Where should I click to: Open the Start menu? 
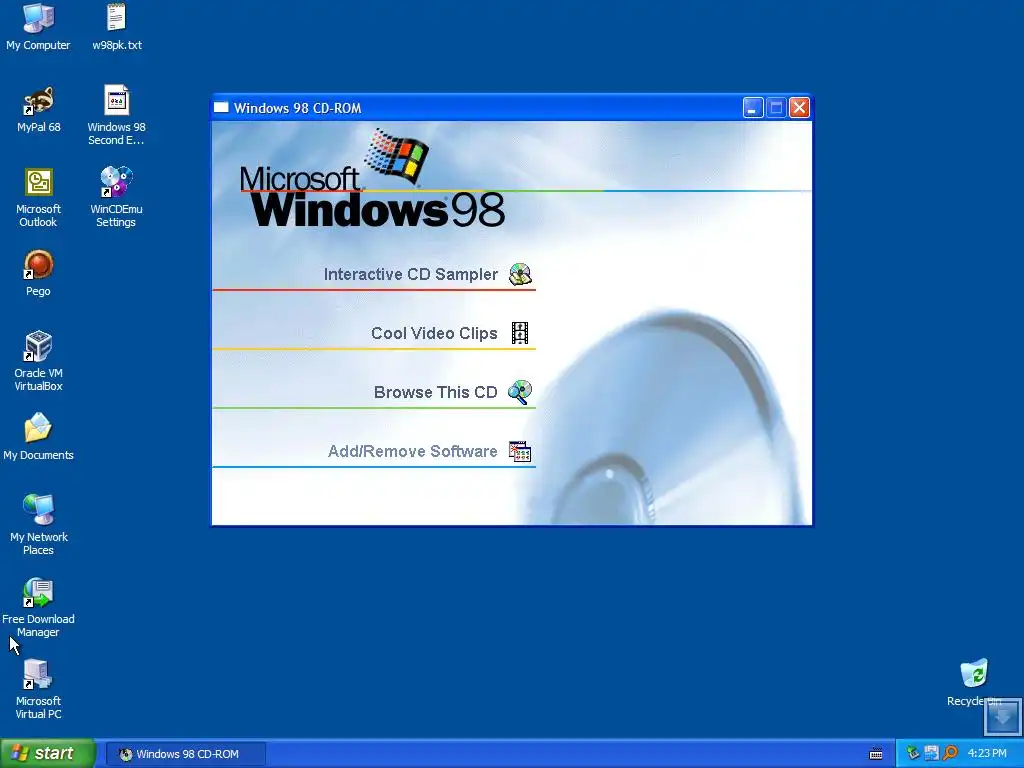pos(48,754)
